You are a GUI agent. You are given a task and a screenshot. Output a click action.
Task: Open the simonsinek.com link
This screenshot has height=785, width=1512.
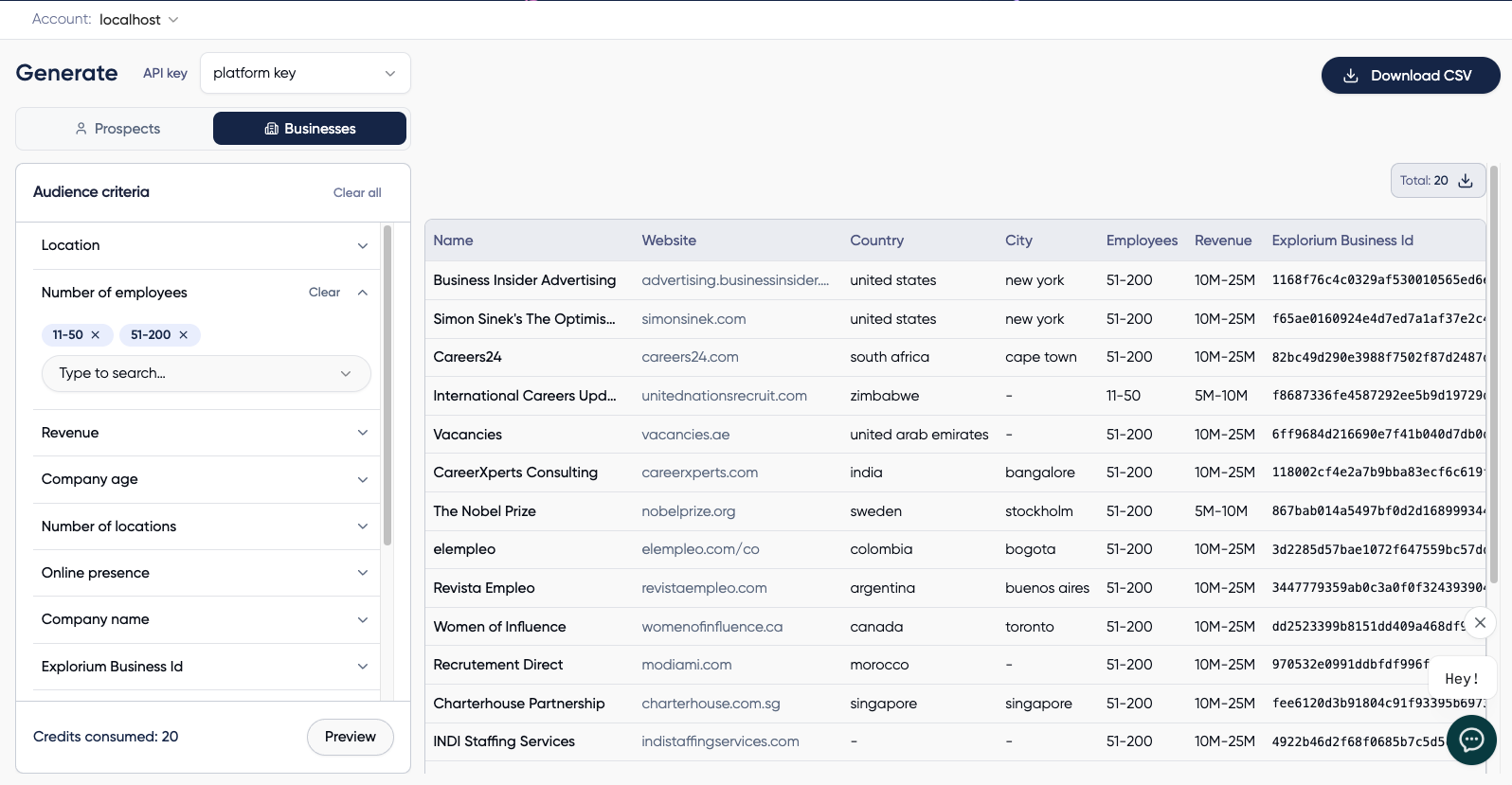pos(693,319)
